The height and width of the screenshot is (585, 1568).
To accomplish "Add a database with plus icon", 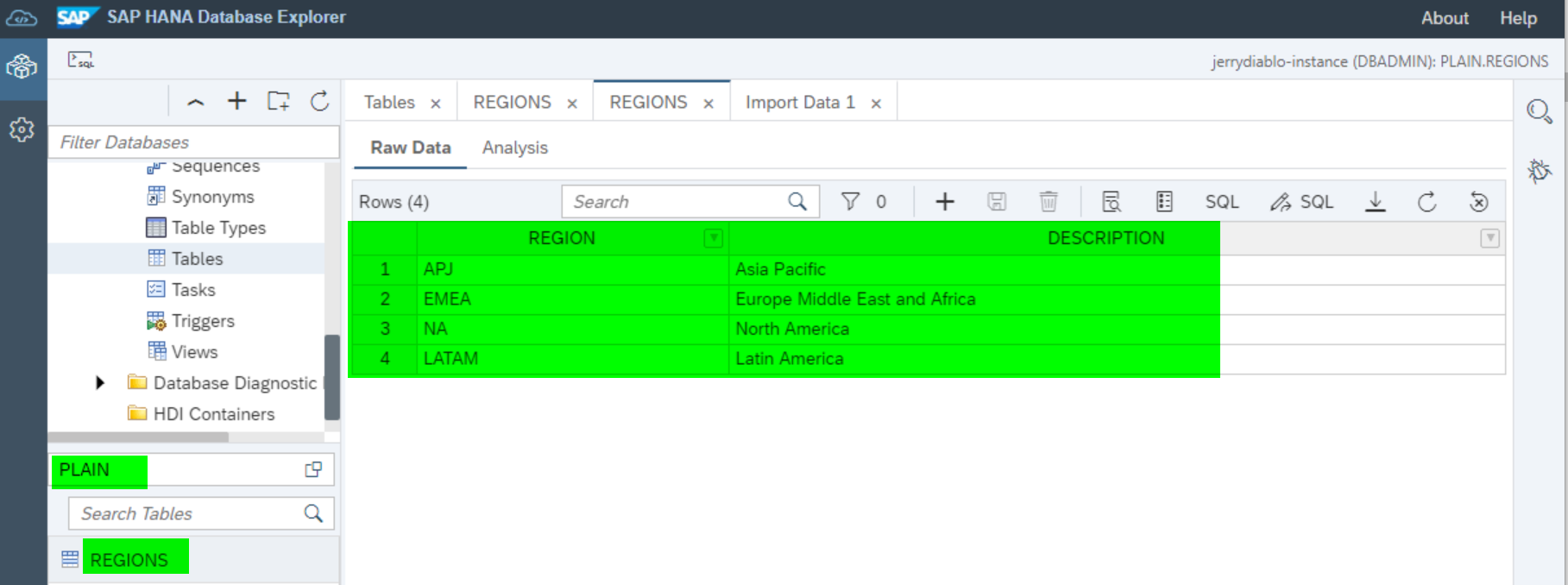I will 236,101.
